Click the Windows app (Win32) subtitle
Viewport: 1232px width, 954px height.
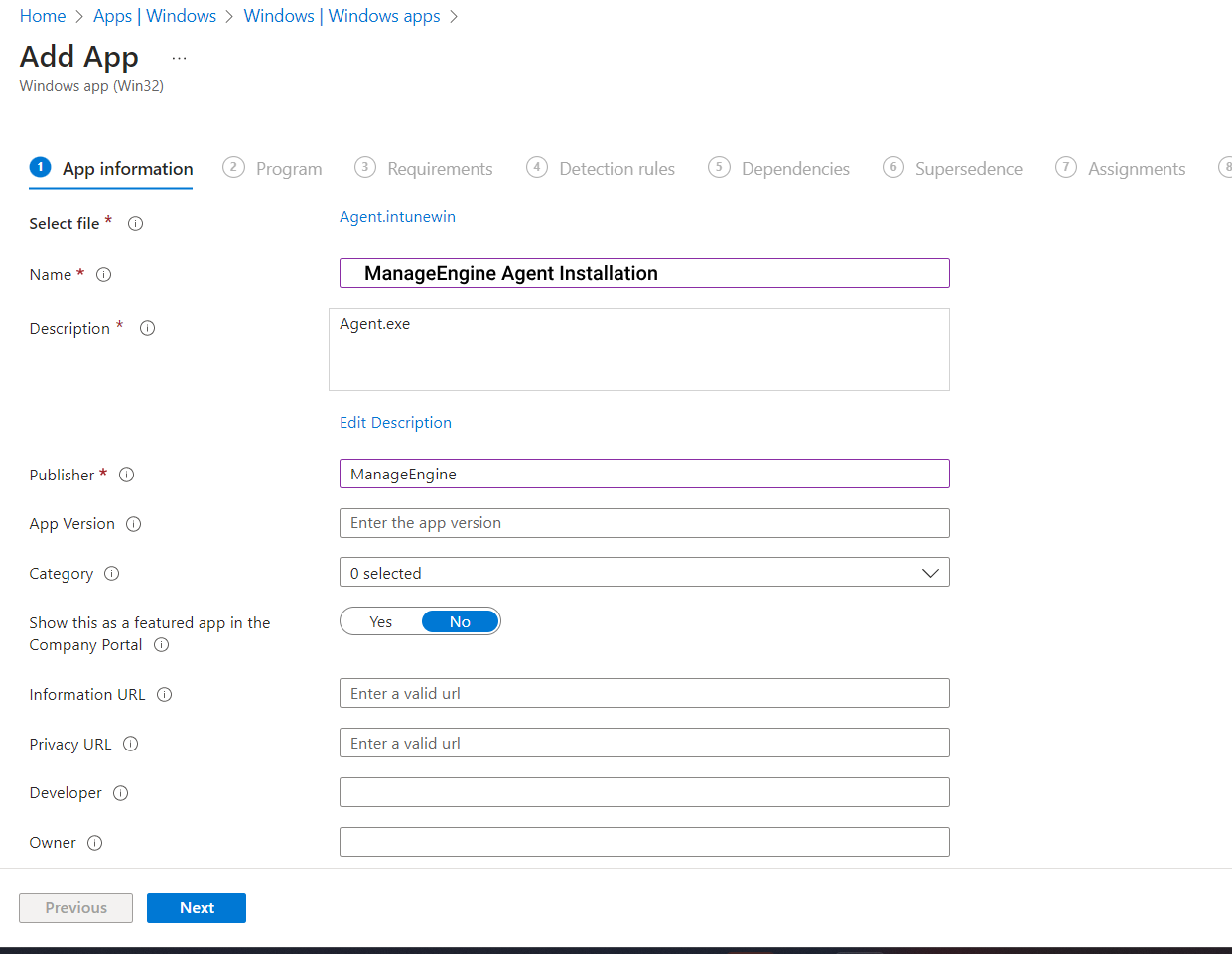click(91, 86)
